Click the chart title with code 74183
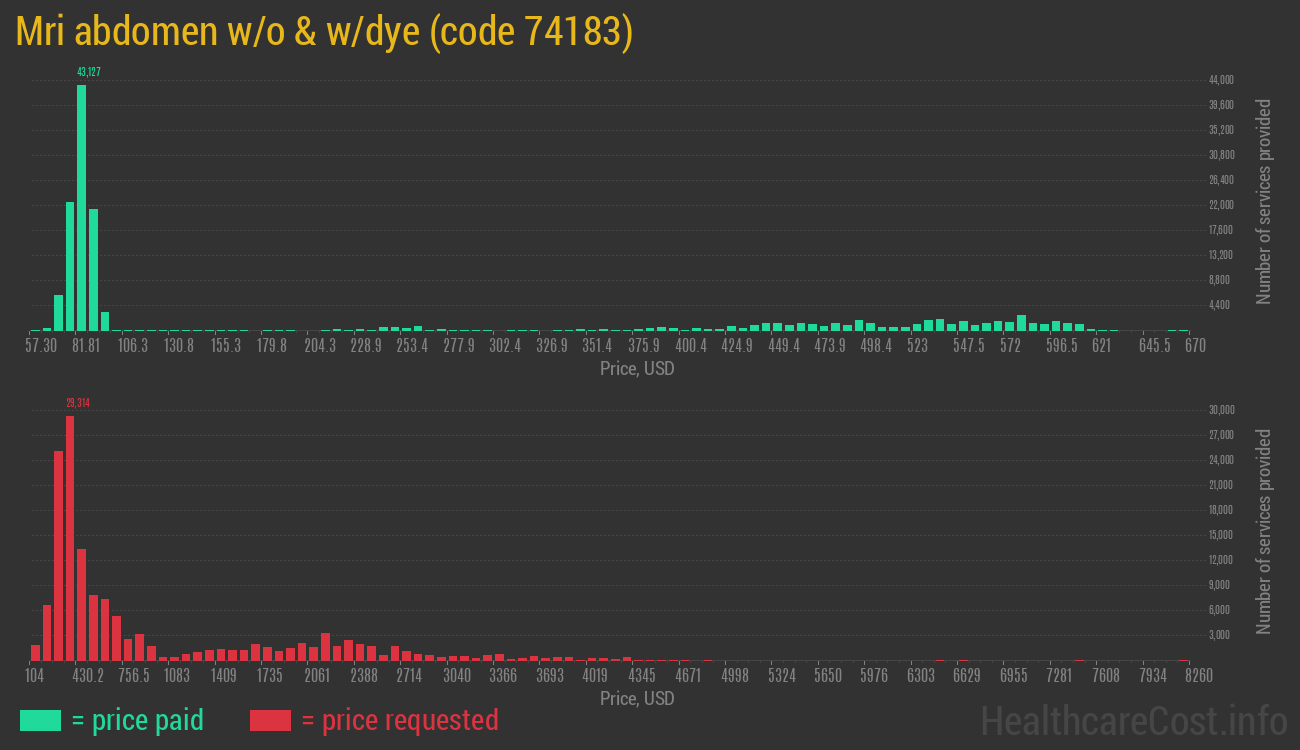Screen dimensions: 1300x750 pyautogui.click(x=325, y=32)
